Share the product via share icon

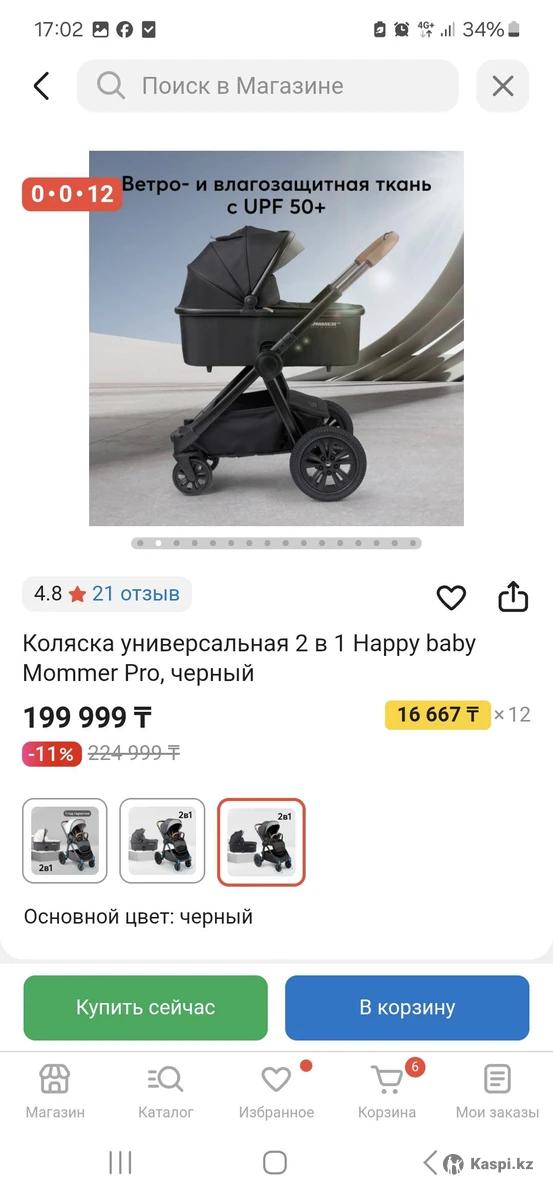pos(512,596)
